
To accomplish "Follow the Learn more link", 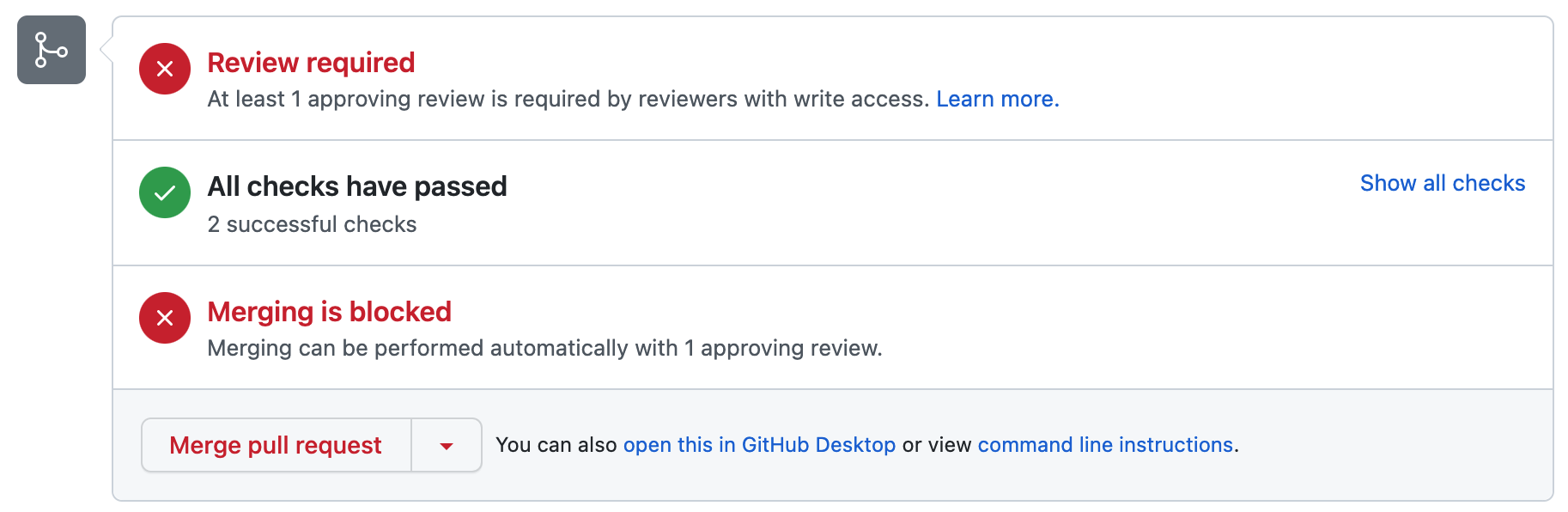I will pyautogui.click(x=997, y=100).
